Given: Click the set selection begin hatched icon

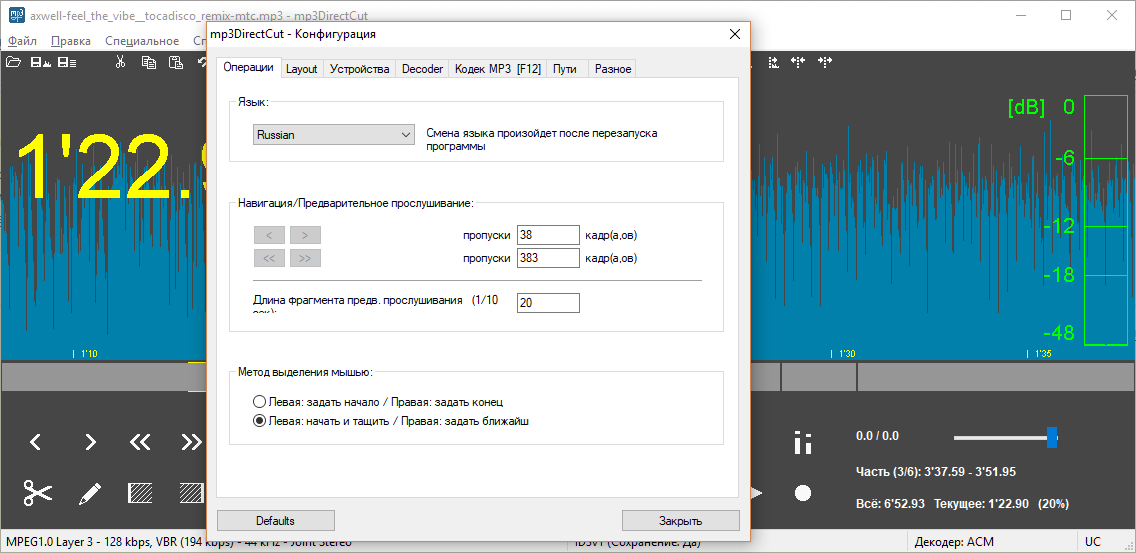Looking at the screenshot, I should click(x=139, y=494).
